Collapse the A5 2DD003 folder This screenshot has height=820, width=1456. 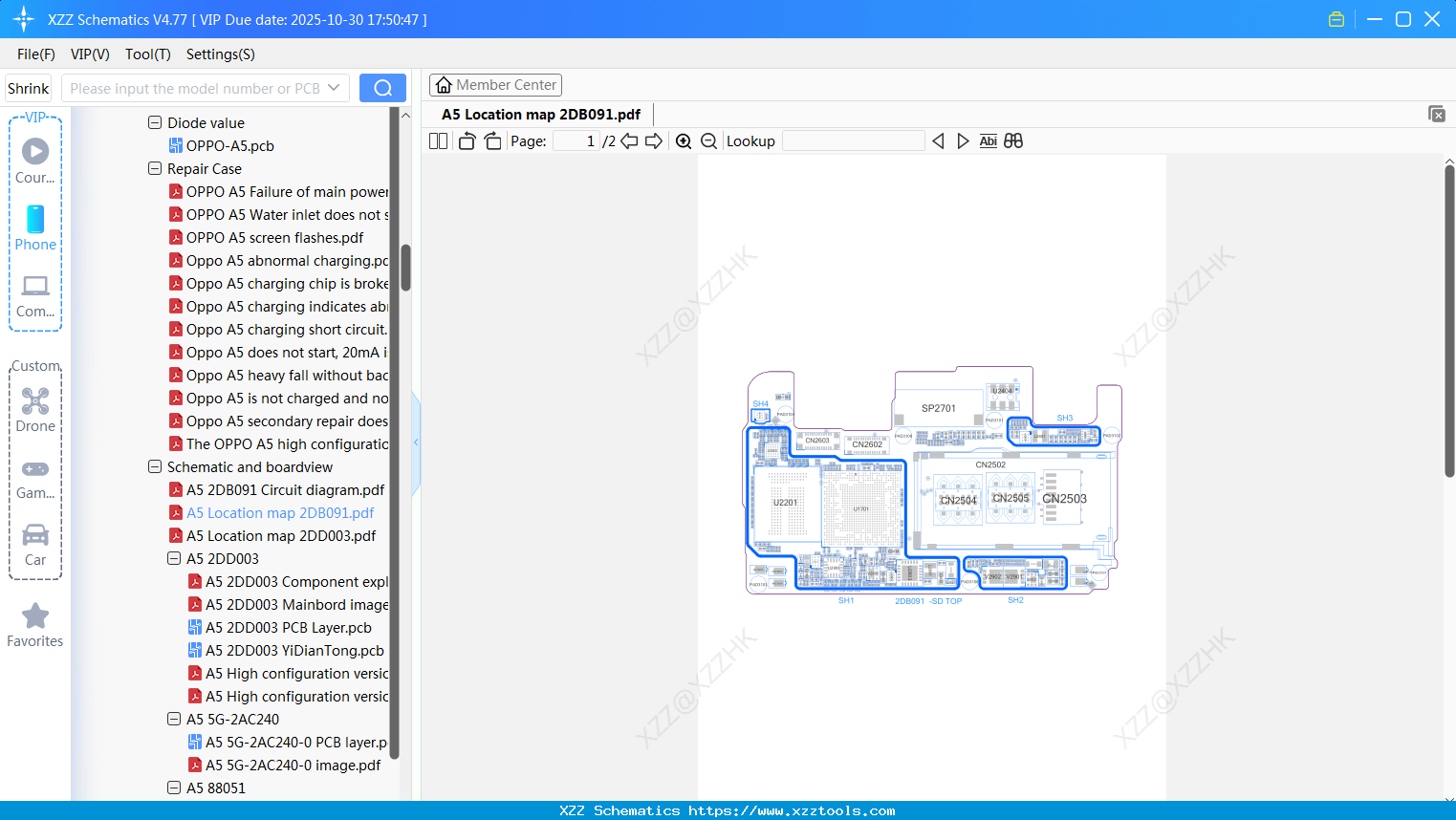click(174, 558)
